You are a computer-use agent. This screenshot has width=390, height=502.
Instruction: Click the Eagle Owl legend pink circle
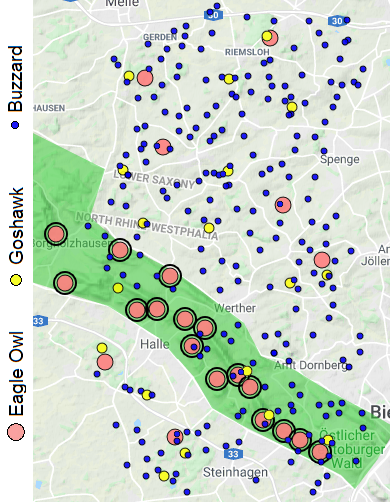(16, 432)
